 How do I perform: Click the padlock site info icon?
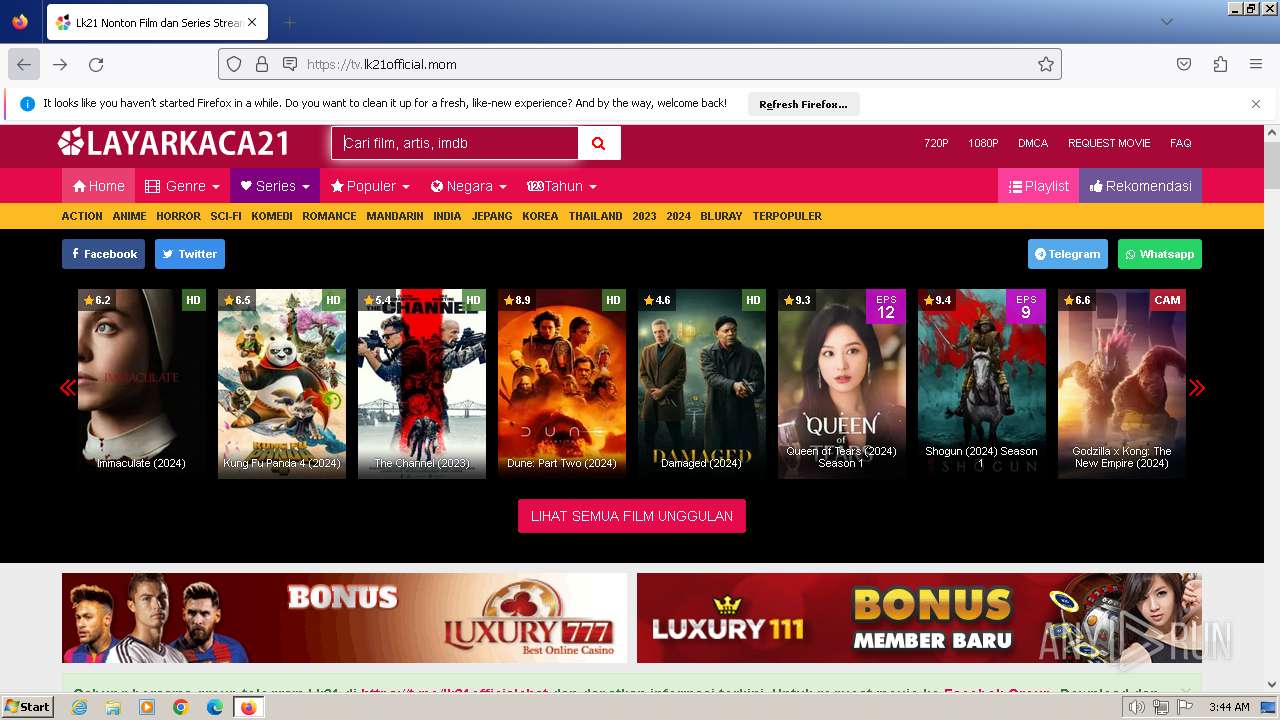[x=262, y=64]
